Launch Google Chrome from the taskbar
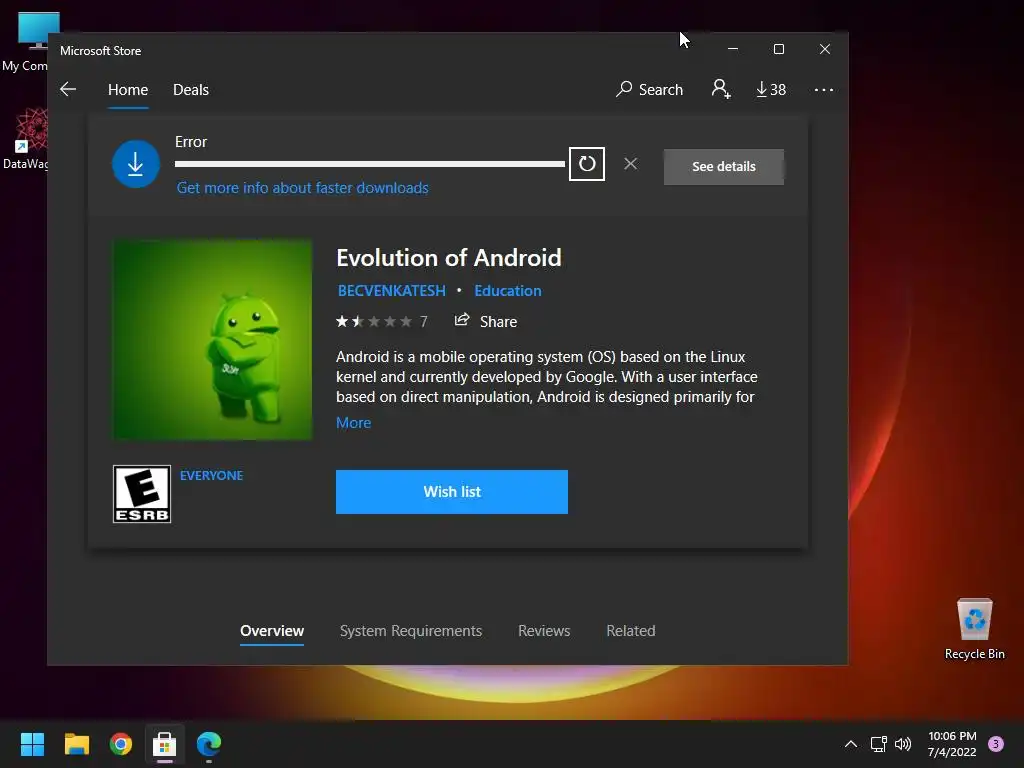Screen dimensions: 1024x768 [121, 744]
